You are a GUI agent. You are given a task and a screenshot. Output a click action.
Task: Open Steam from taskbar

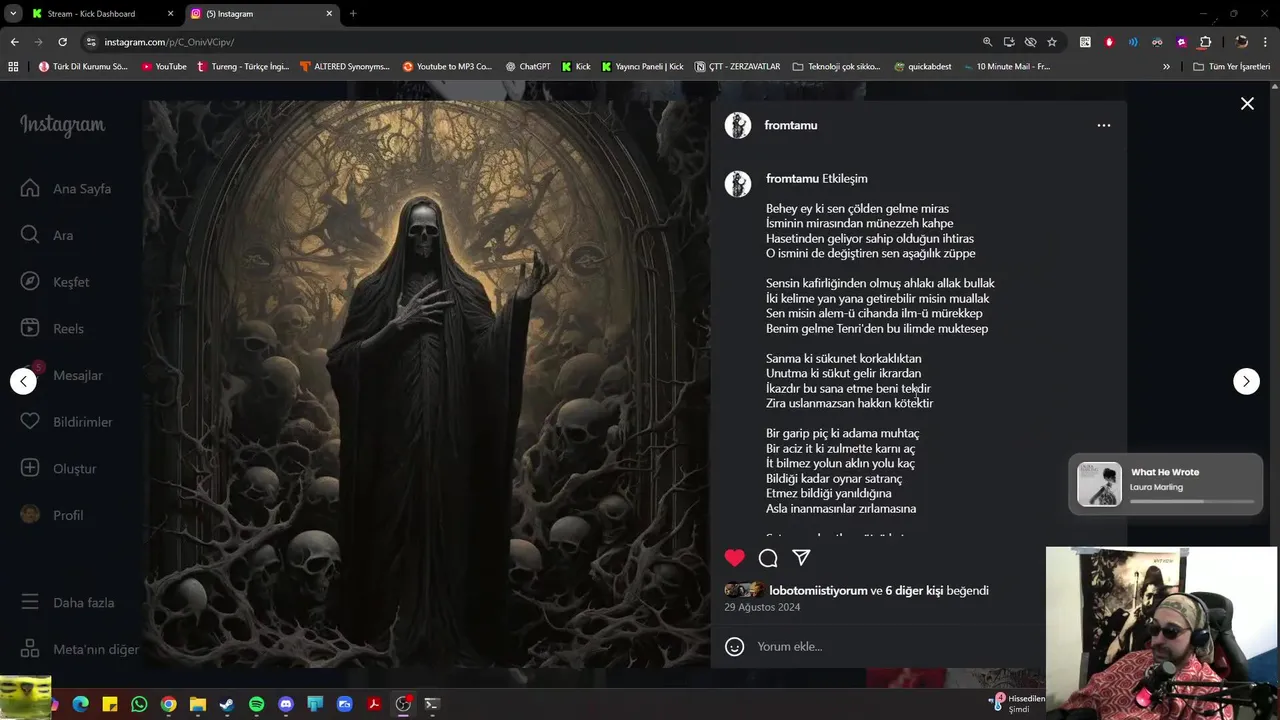[227, 704]
